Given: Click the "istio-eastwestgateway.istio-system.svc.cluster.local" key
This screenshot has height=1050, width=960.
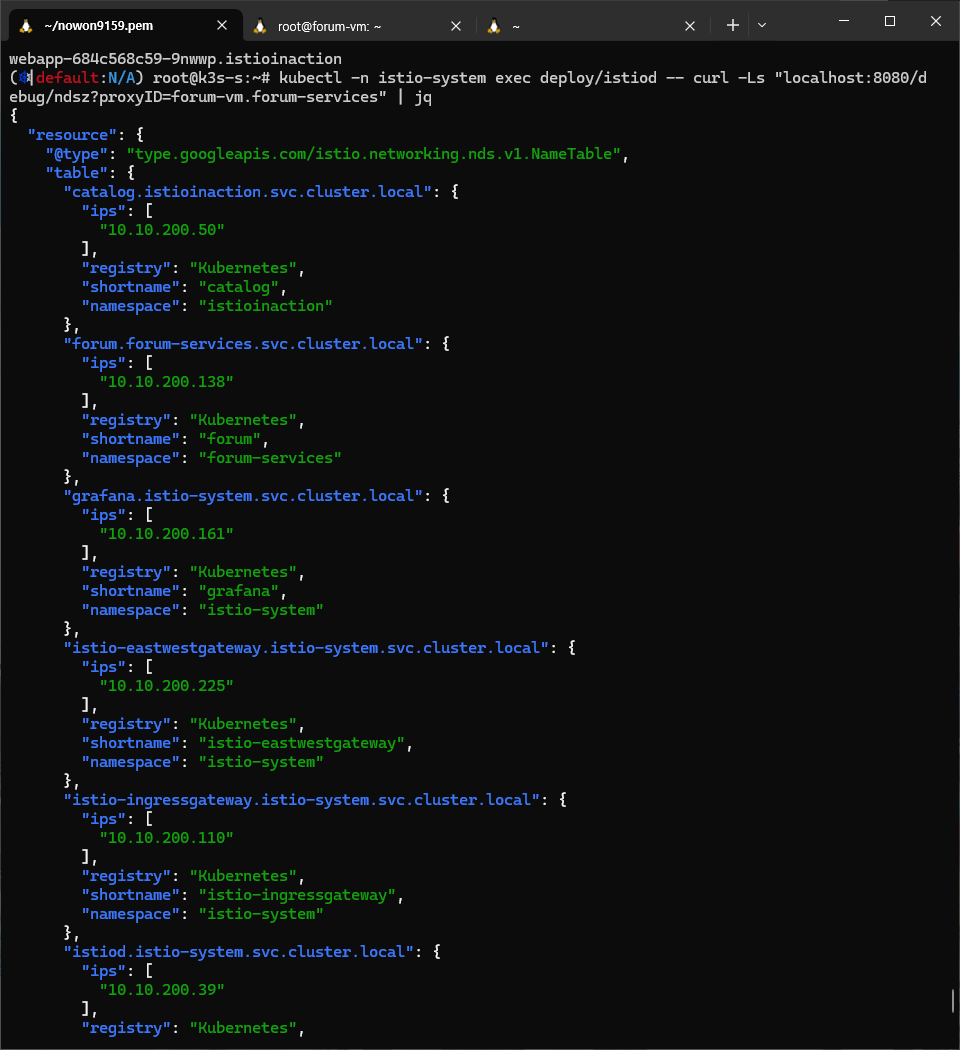Looking at the screenshot, I should coord(306,648).
